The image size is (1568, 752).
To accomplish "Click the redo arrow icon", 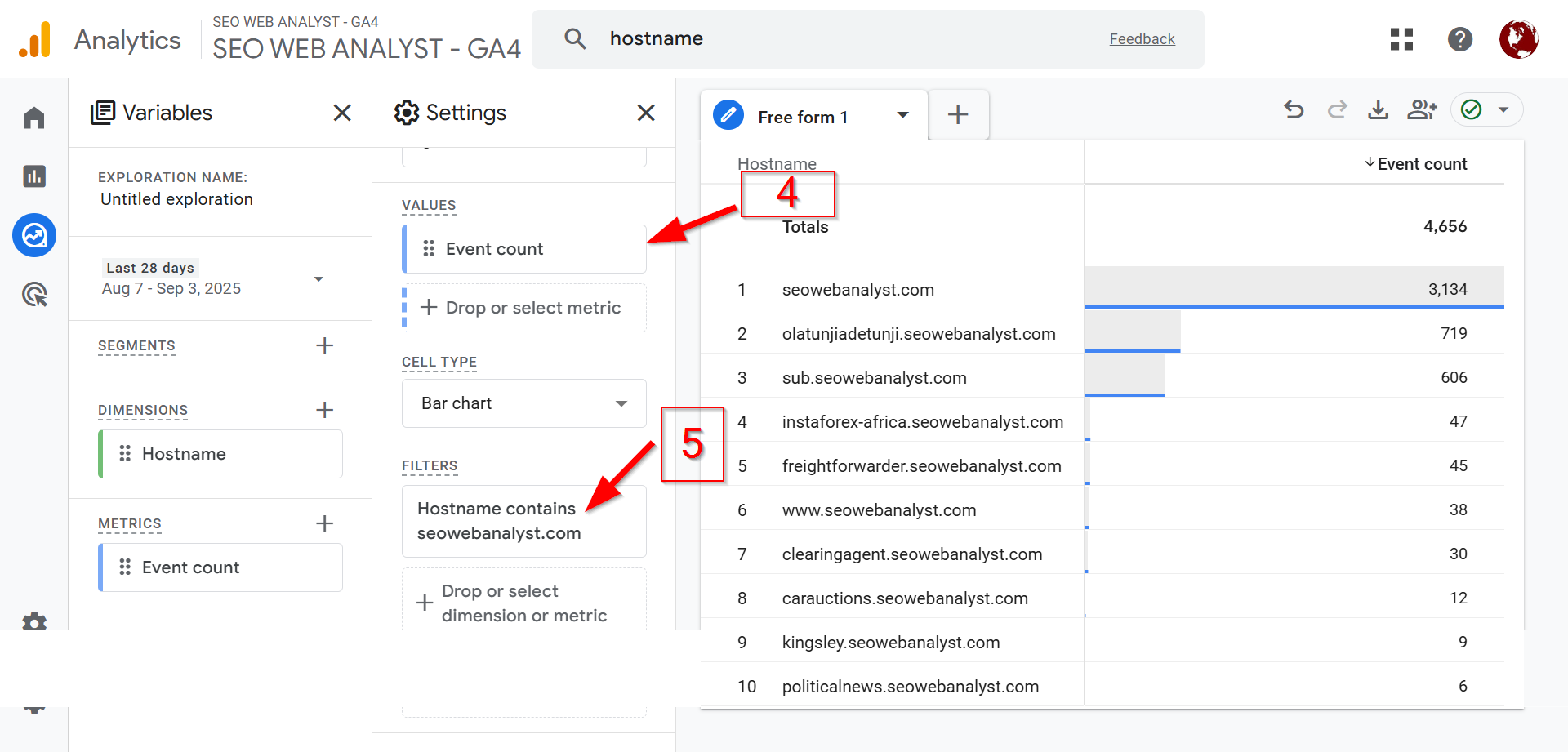I will (x=1337, y=109).
